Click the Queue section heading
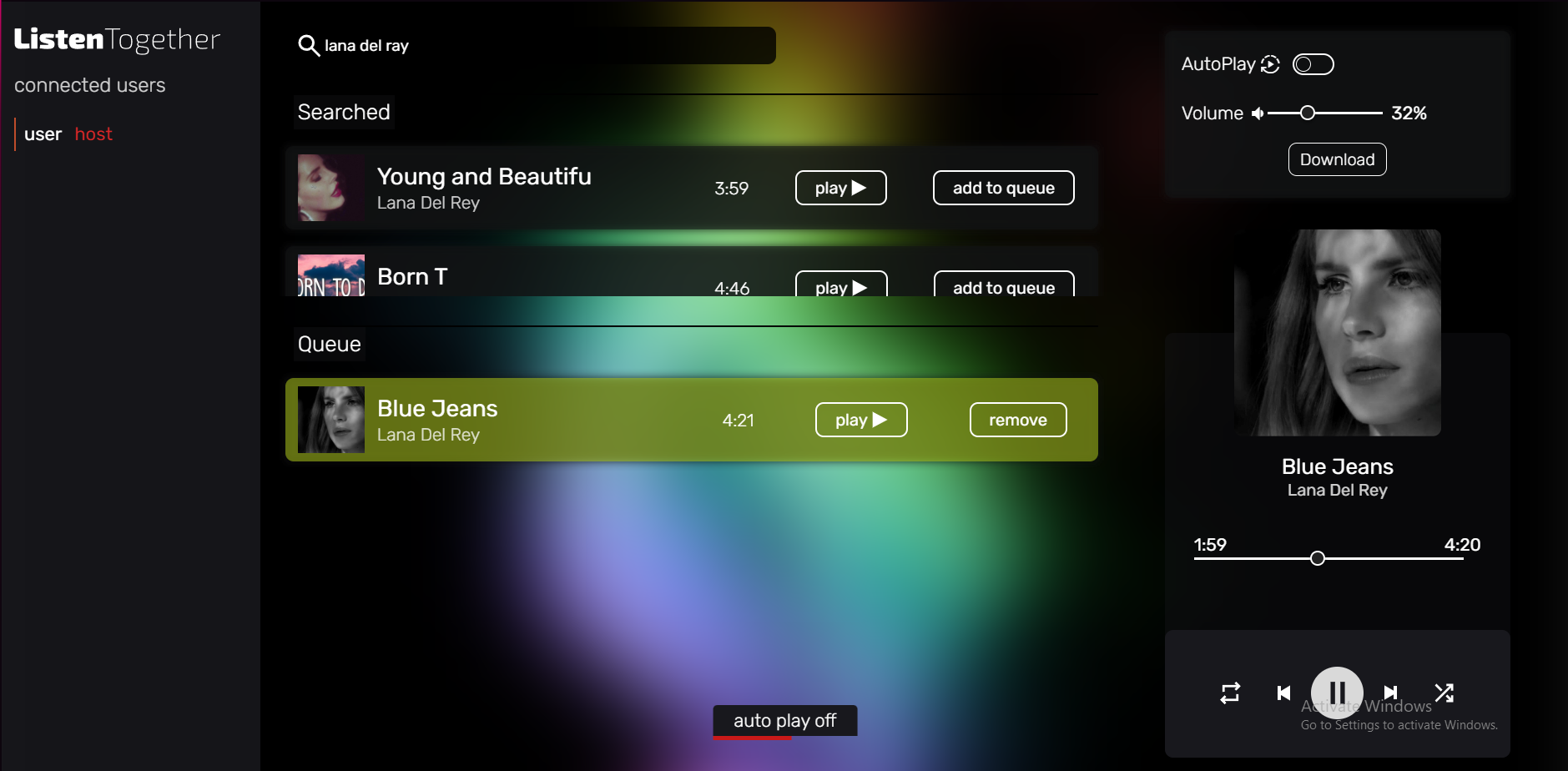Viewport: 1568px width, 771px height. click(329, 344)
